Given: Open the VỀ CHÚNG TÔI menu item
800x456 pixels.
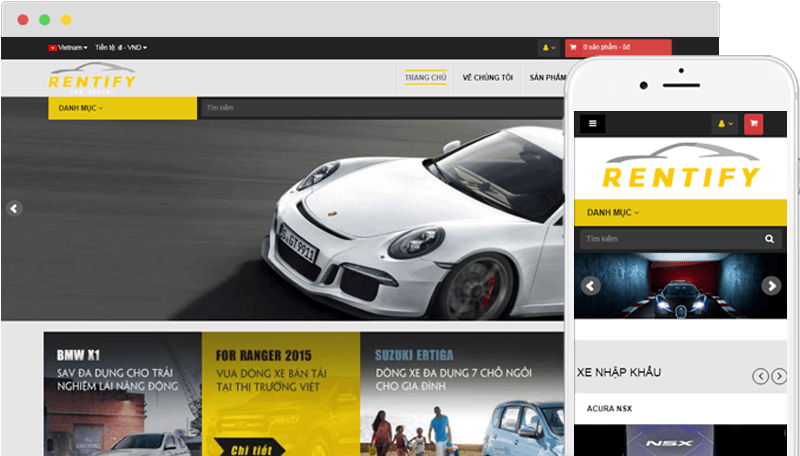Looking at the screenshot, I should coord(488,77).
